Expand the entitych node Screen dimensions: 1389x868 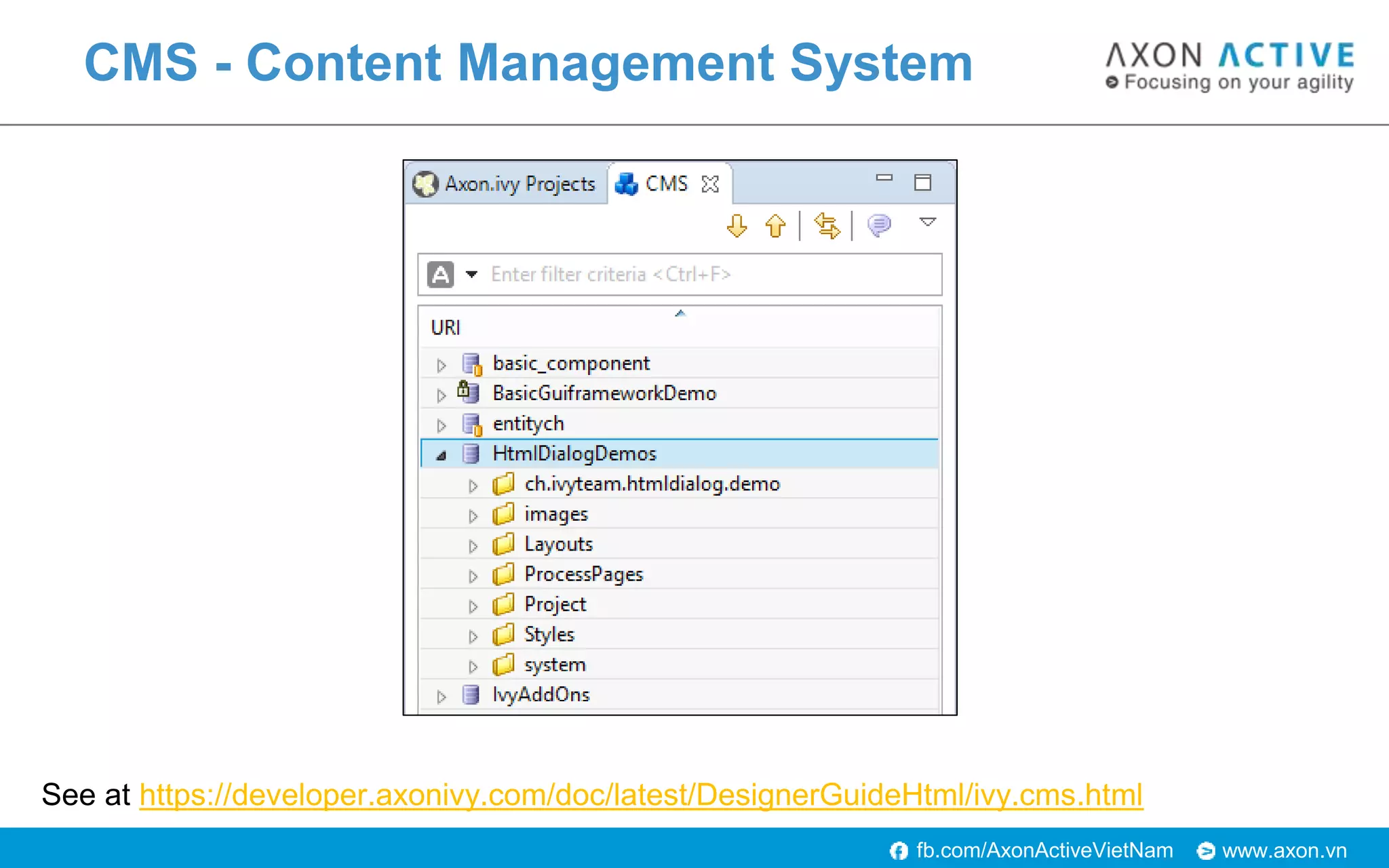pos(442,426)
